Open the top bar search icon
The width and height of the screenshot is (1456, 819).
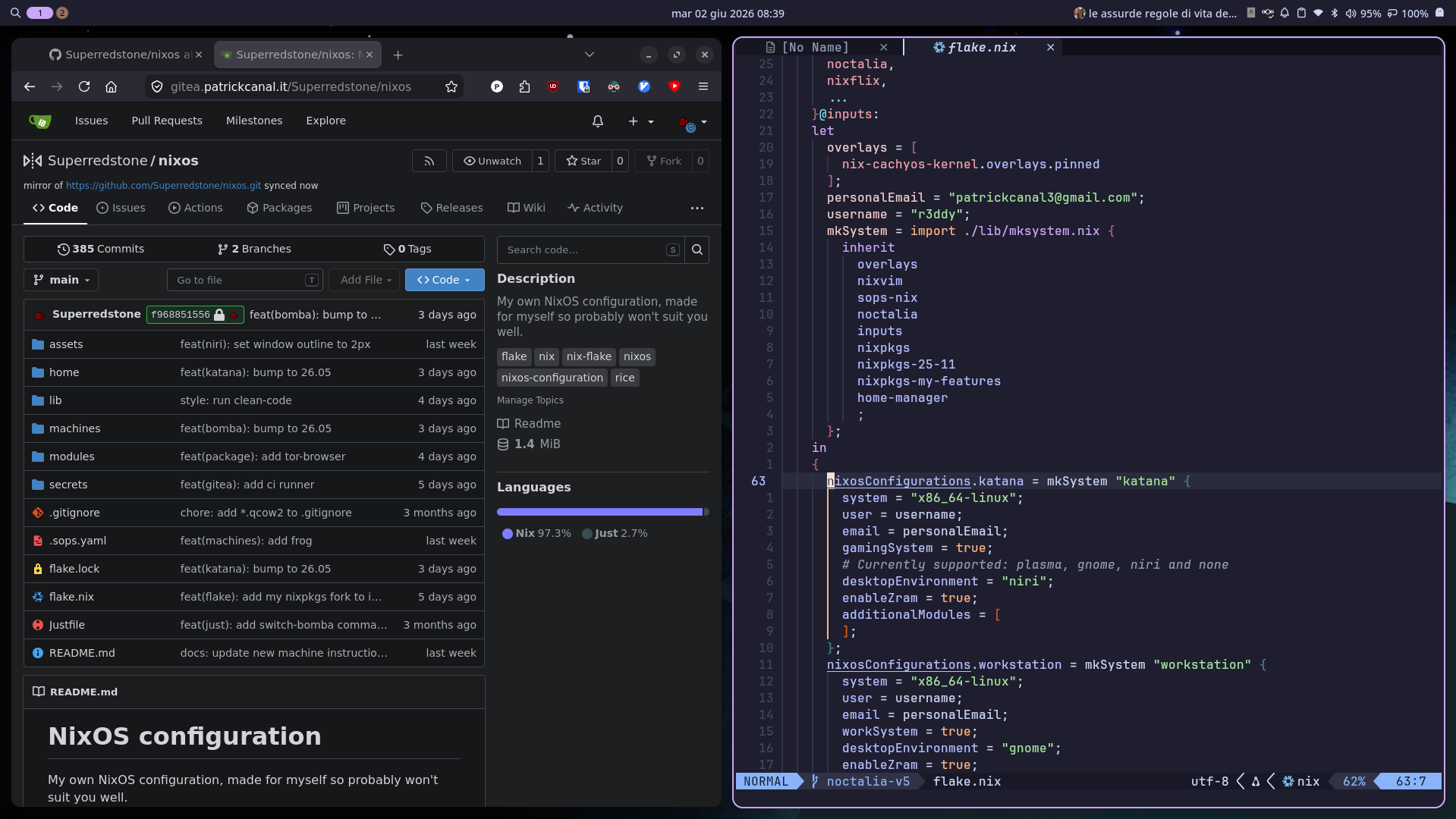pos(15,13)
